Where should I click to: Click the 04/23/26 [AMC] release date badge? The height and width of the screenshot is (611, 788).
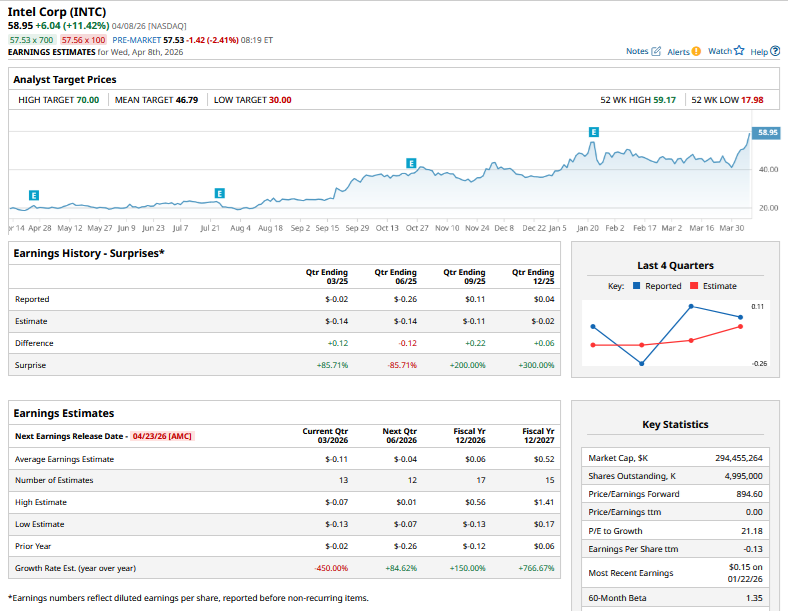click(162, 436)
